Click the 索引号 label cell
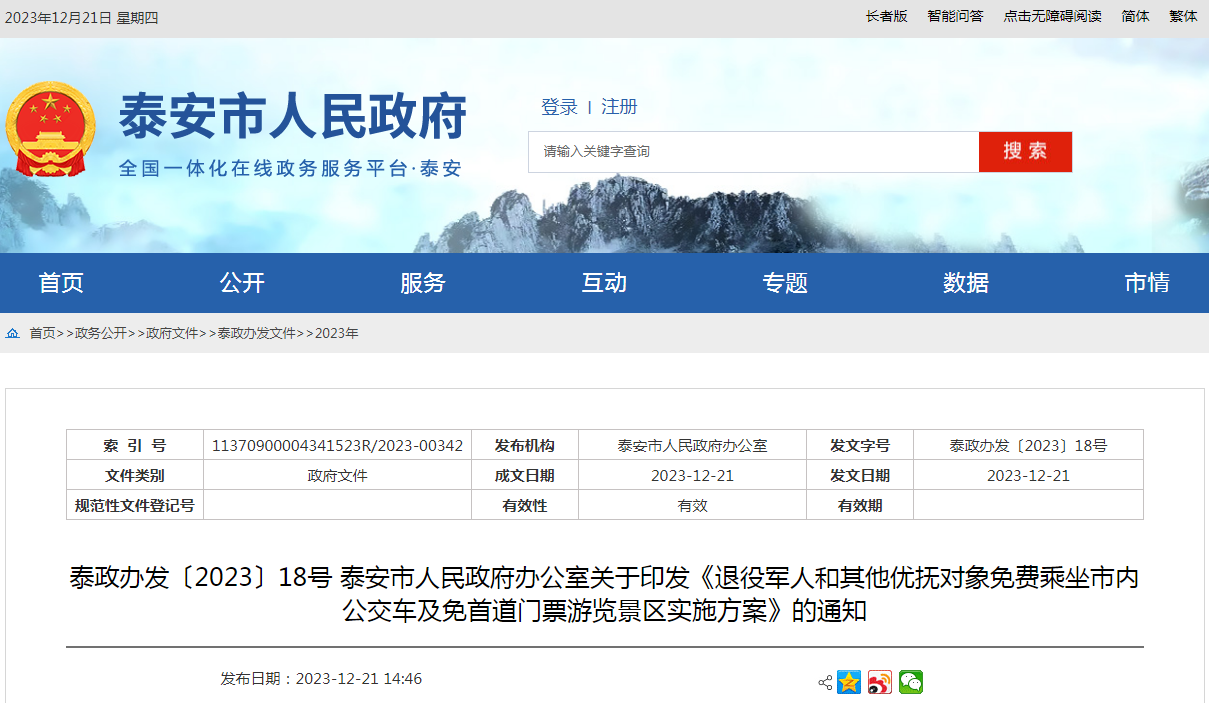 pos(135,445)
